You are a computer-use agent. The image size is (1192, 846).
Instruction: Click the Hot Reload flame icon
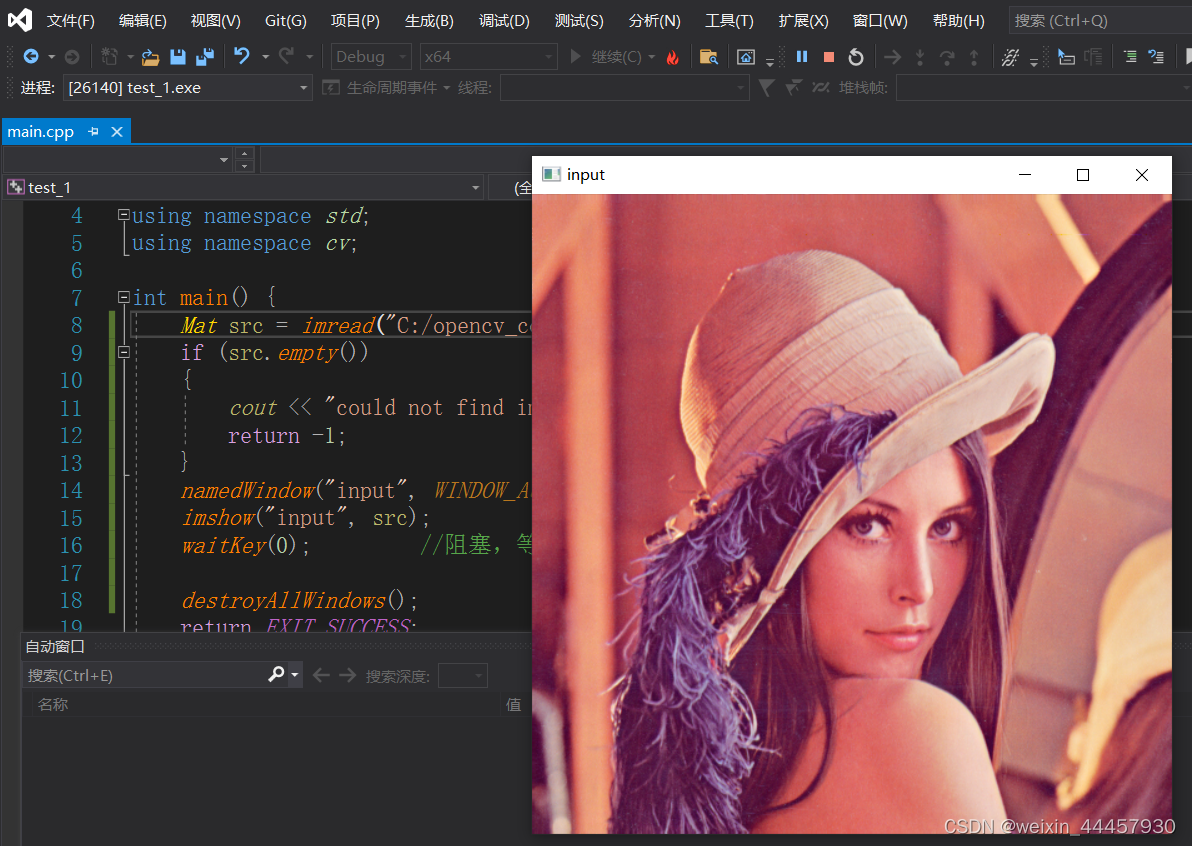[x=673, y=57]
